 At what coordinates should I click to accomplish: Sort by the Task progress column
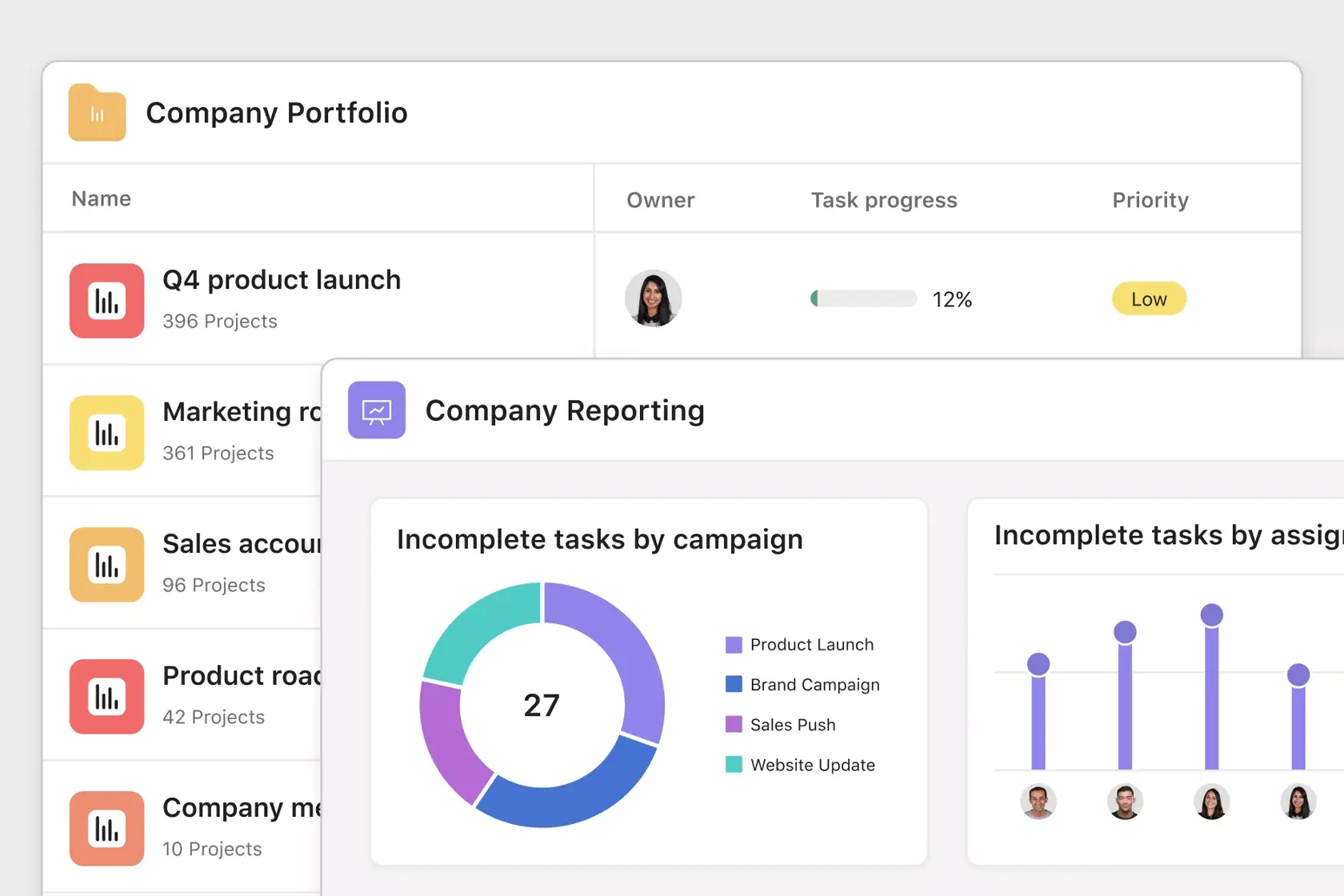pyautogui.click(x=883, y=200)
